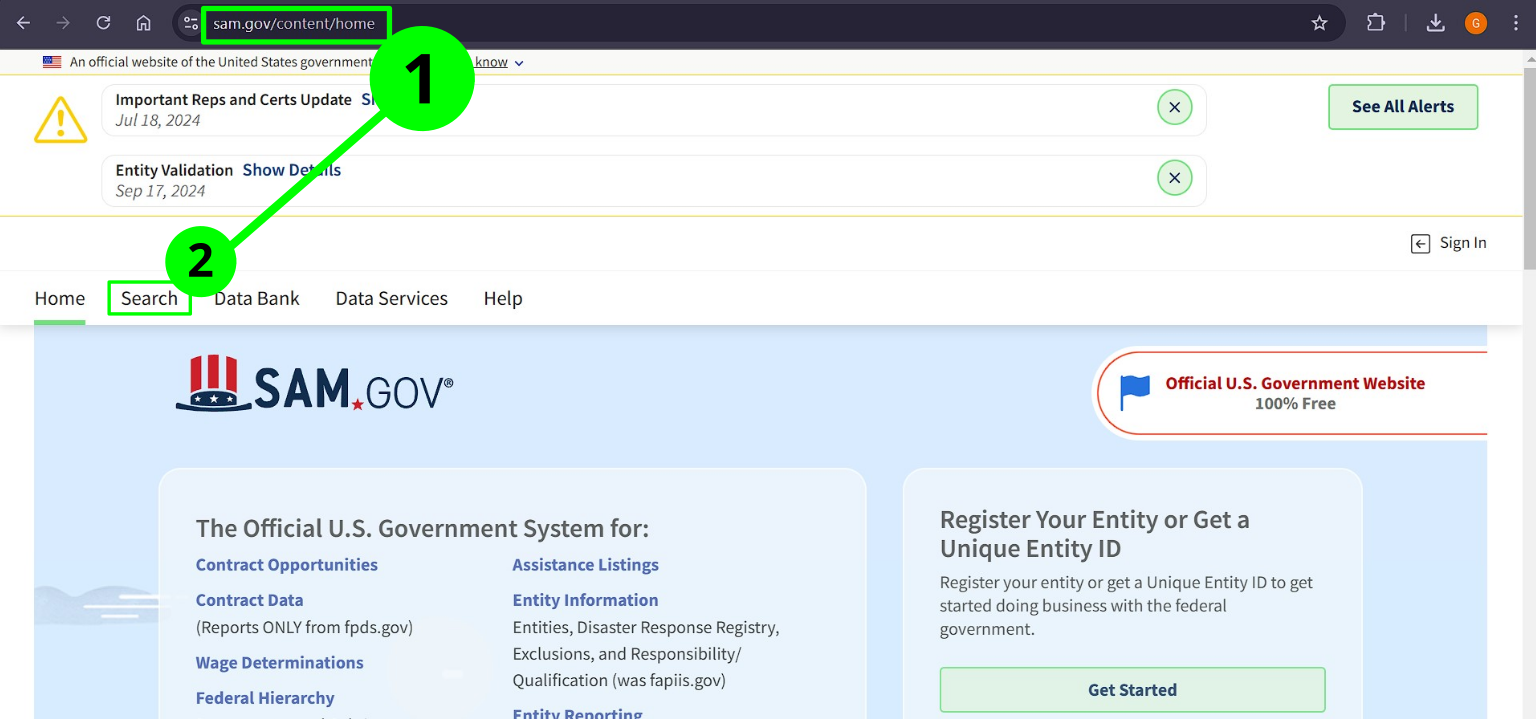This screenshot has height=719, width=1536.
Task: Open the Search tab
Action: point(149,298)
